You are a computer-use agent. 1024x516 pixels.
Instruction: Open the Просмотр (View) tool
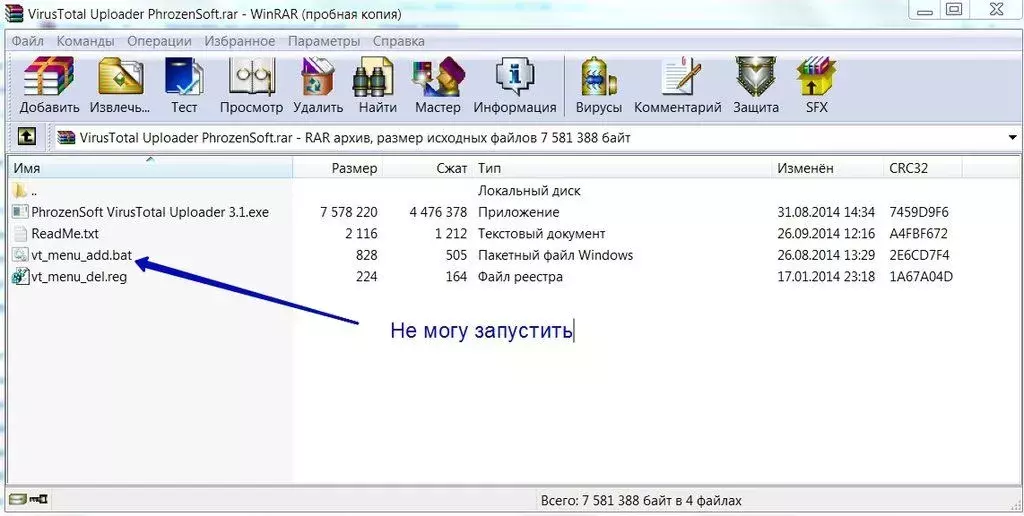251,77
